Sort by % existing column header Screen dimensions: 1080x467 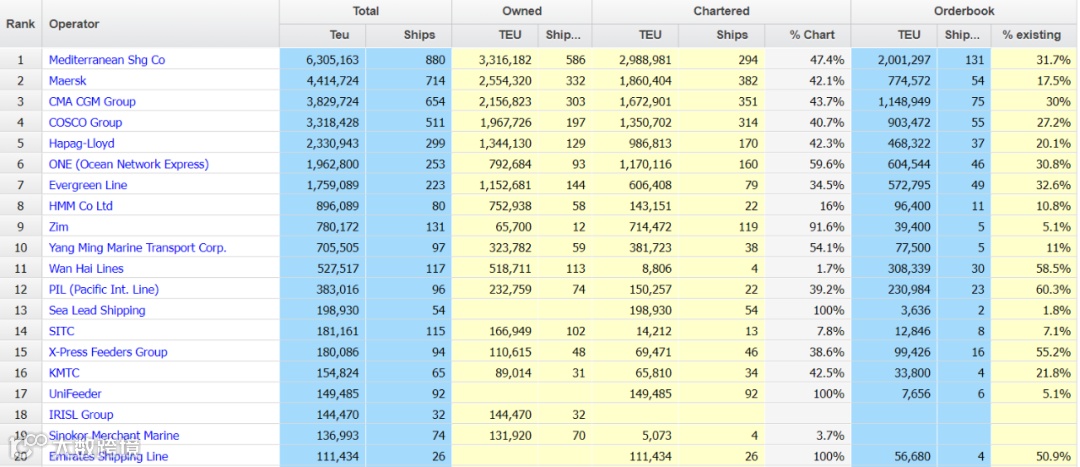click(x=1035, y=35)
